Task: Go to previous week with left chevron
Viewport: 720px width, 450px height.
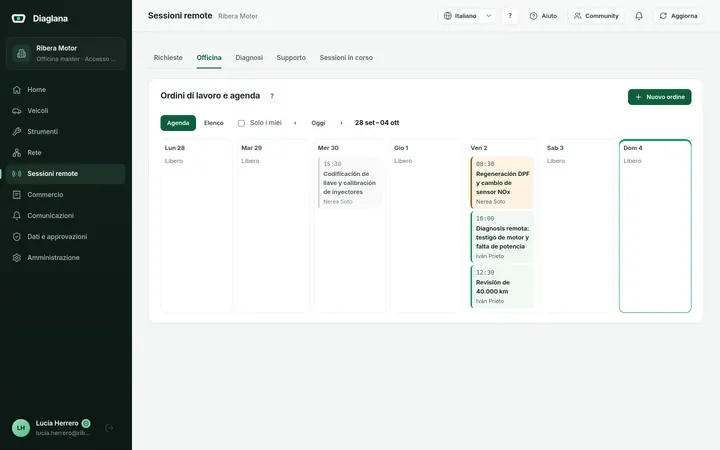Action: click(295, 123)
